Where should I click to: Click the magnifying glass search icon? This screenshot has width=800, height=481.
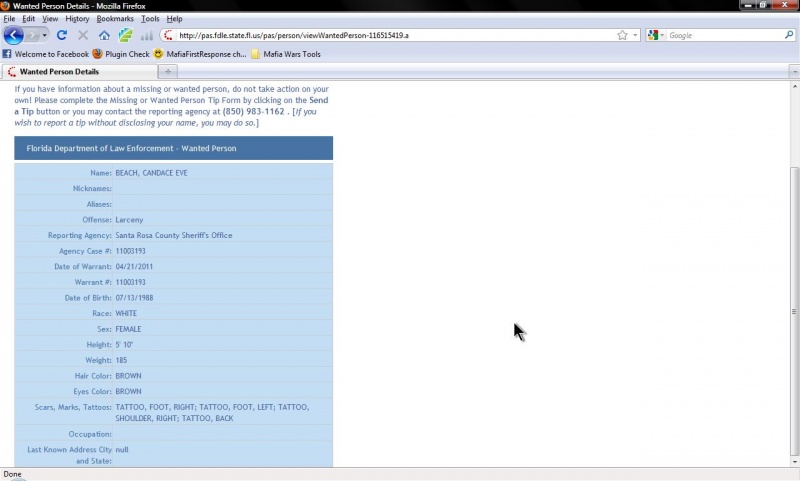pyautogui.click(x=789, y=35)
